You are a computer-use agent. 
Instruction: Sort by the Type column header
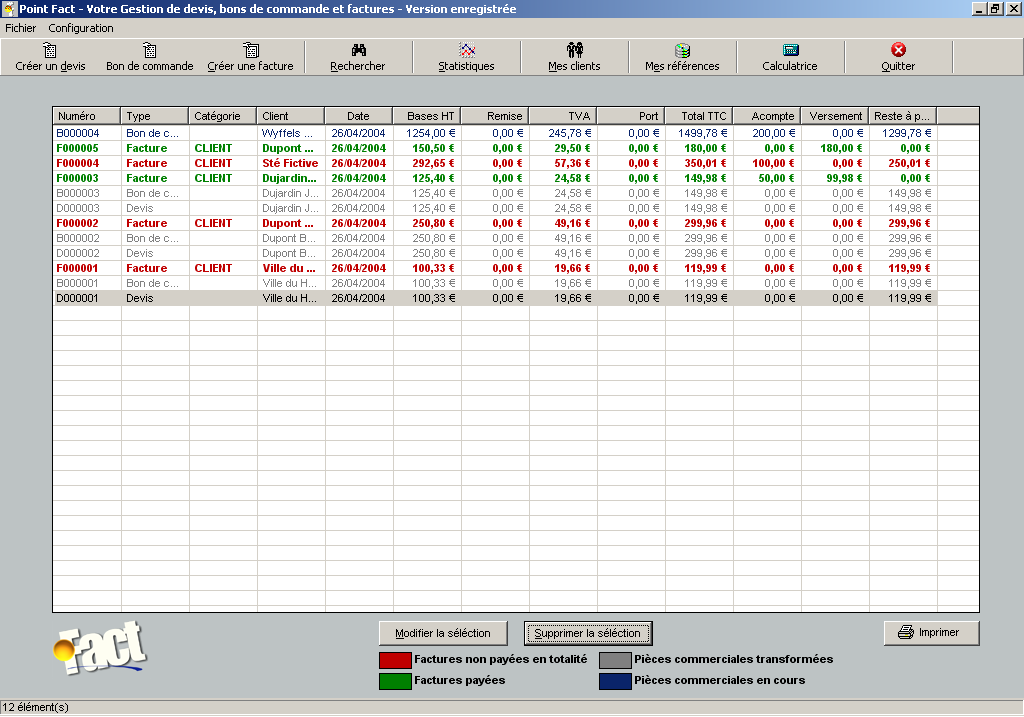click(155, 116)
